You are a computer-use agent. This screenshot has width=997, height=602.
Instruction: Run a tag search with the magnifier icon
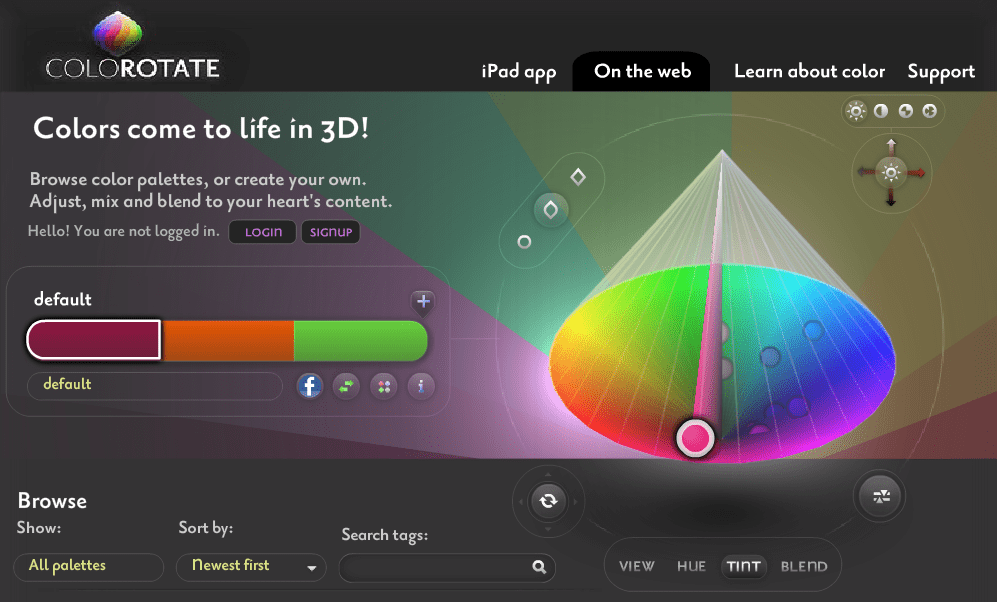pos(539,567)
